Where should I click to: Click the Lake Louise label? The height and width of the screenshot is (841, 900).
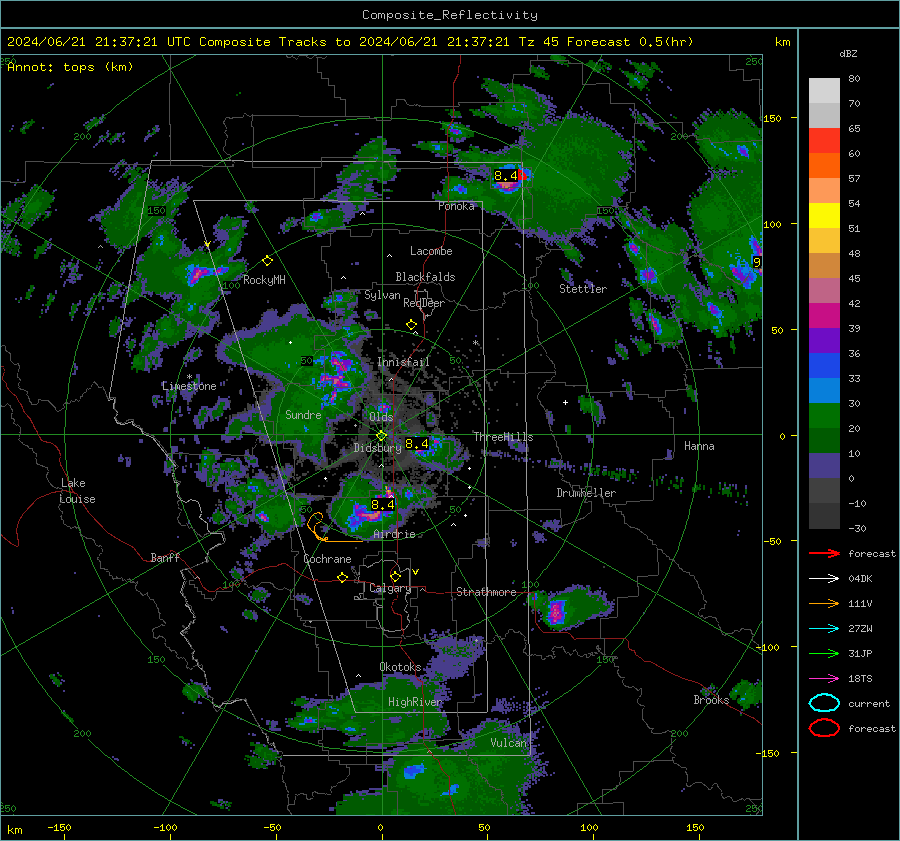pyautogui.click(x=77, y=491)
